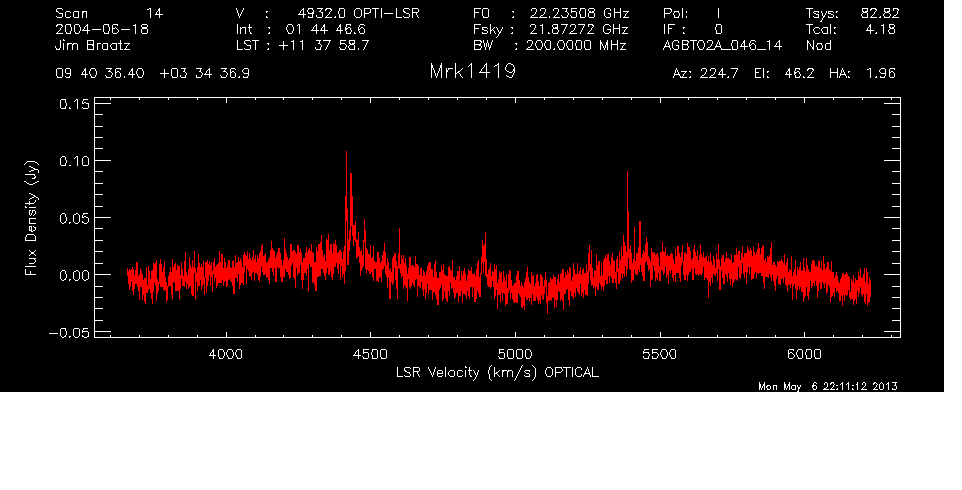962x490 pixels.
Task: Click the 4000 x-axis tick label
Action: [x=226, y=354]
